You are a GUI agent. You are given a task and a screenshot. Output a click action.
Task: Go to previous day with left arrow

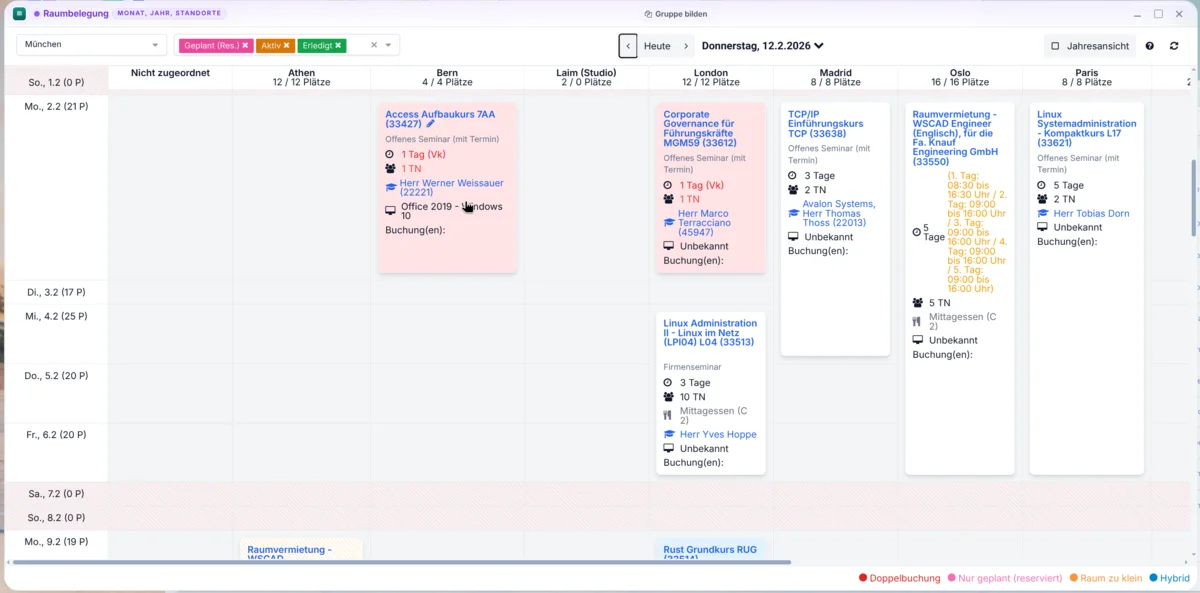(628, 46)
